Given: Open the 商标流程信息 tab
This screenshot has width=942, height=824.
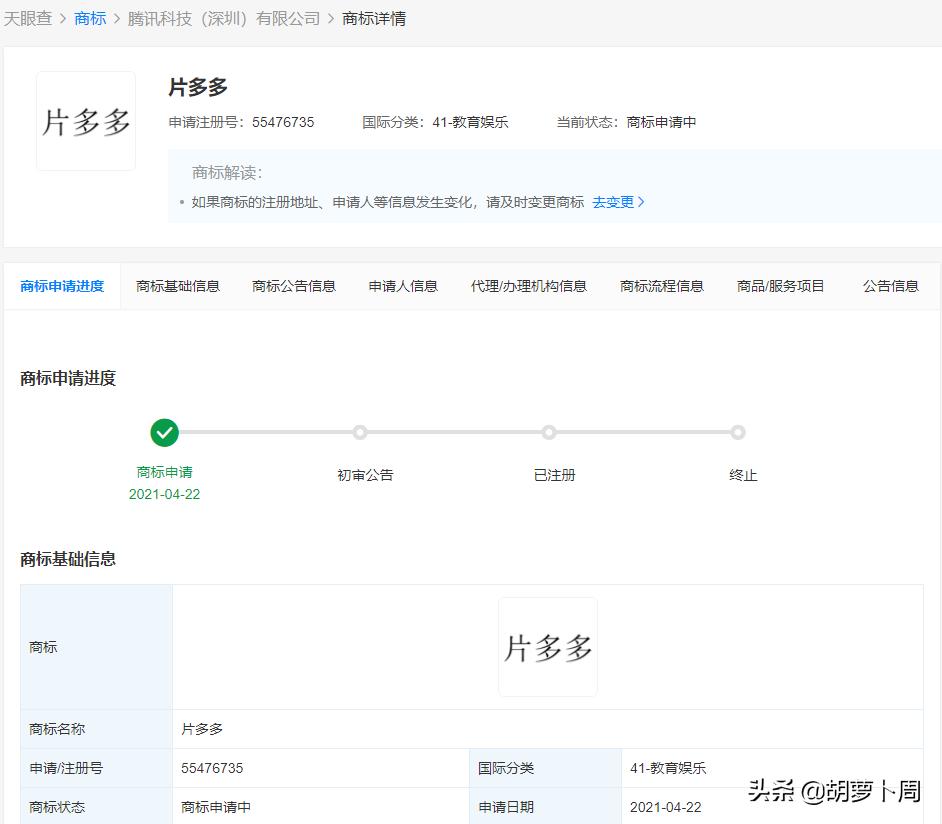Looking at the screenshot, I should [661, 285].
